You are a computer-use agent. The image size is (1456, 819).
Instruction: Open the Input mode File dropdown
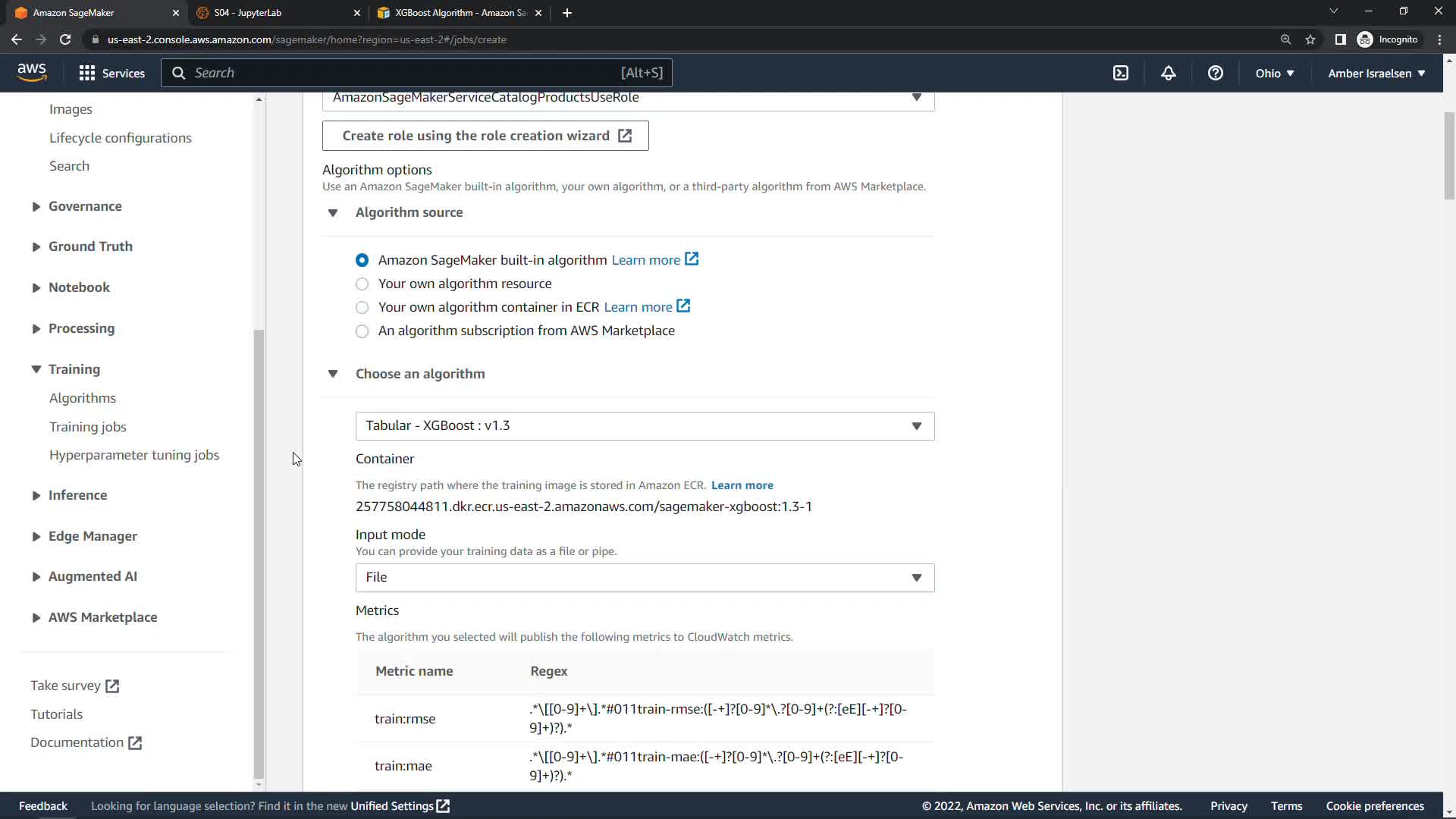(645, 578)
